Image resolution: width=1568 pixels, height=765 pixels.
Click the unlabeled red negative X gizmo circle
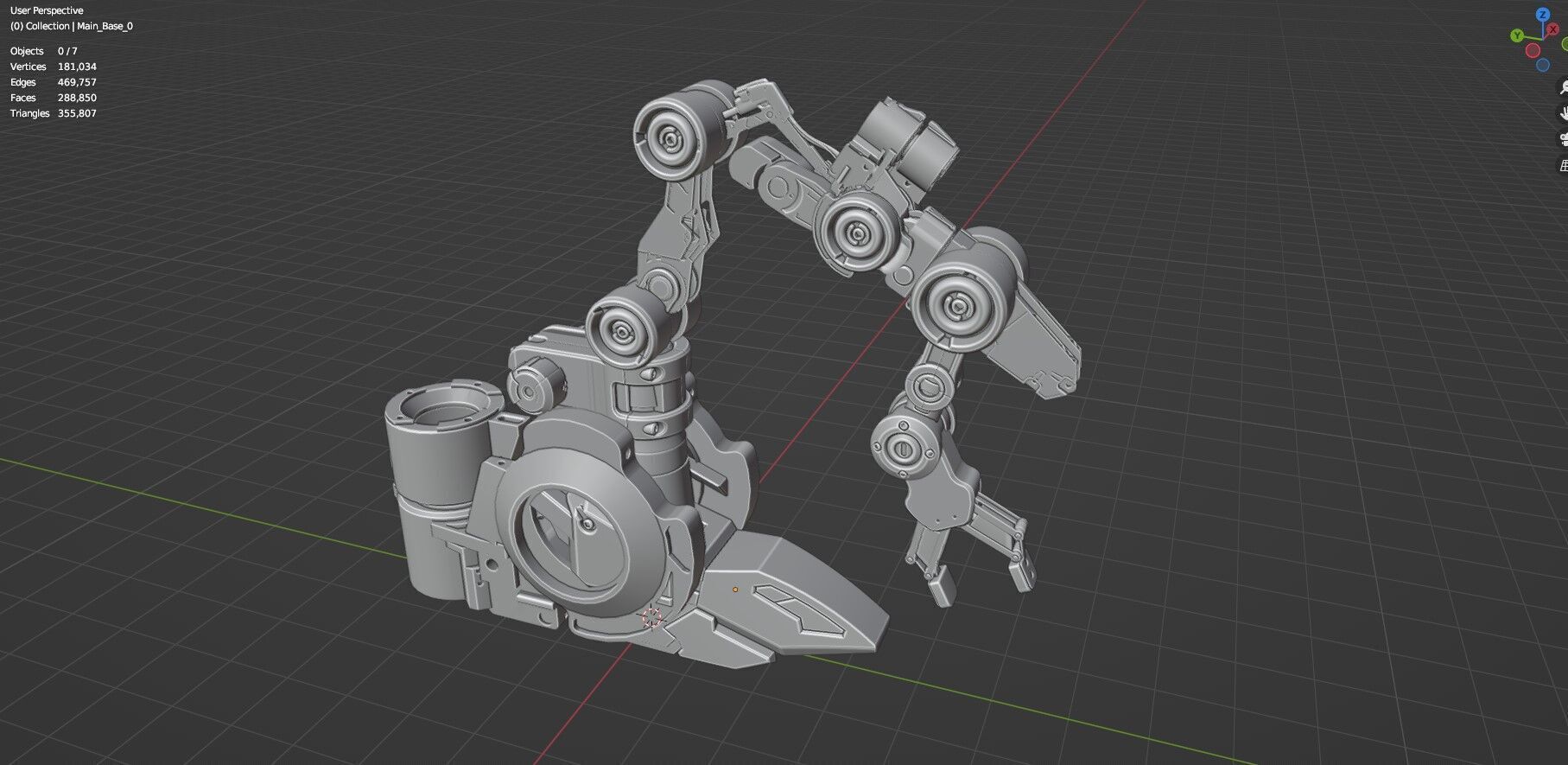point(1533,50)
